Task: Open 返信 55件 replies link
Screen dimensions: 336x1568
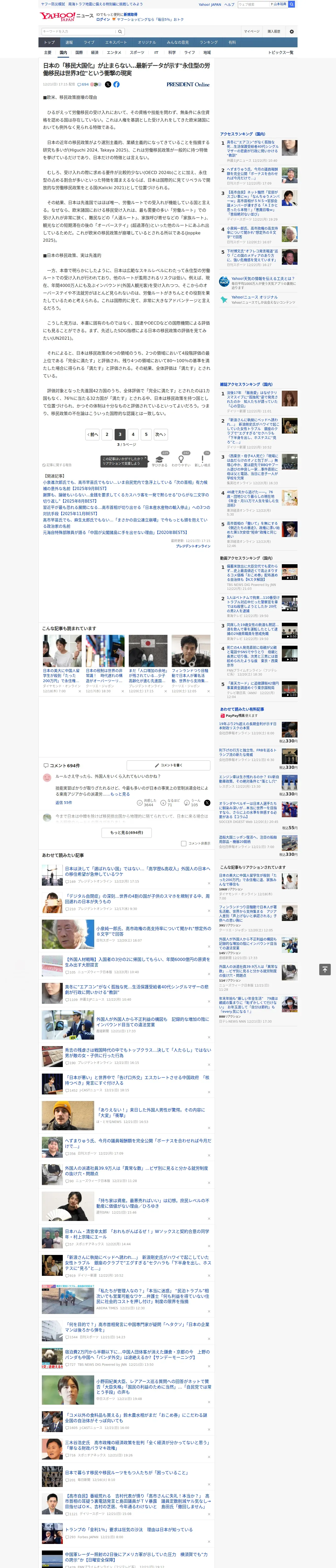Action: pyautogui.click(x=63, y=803)
